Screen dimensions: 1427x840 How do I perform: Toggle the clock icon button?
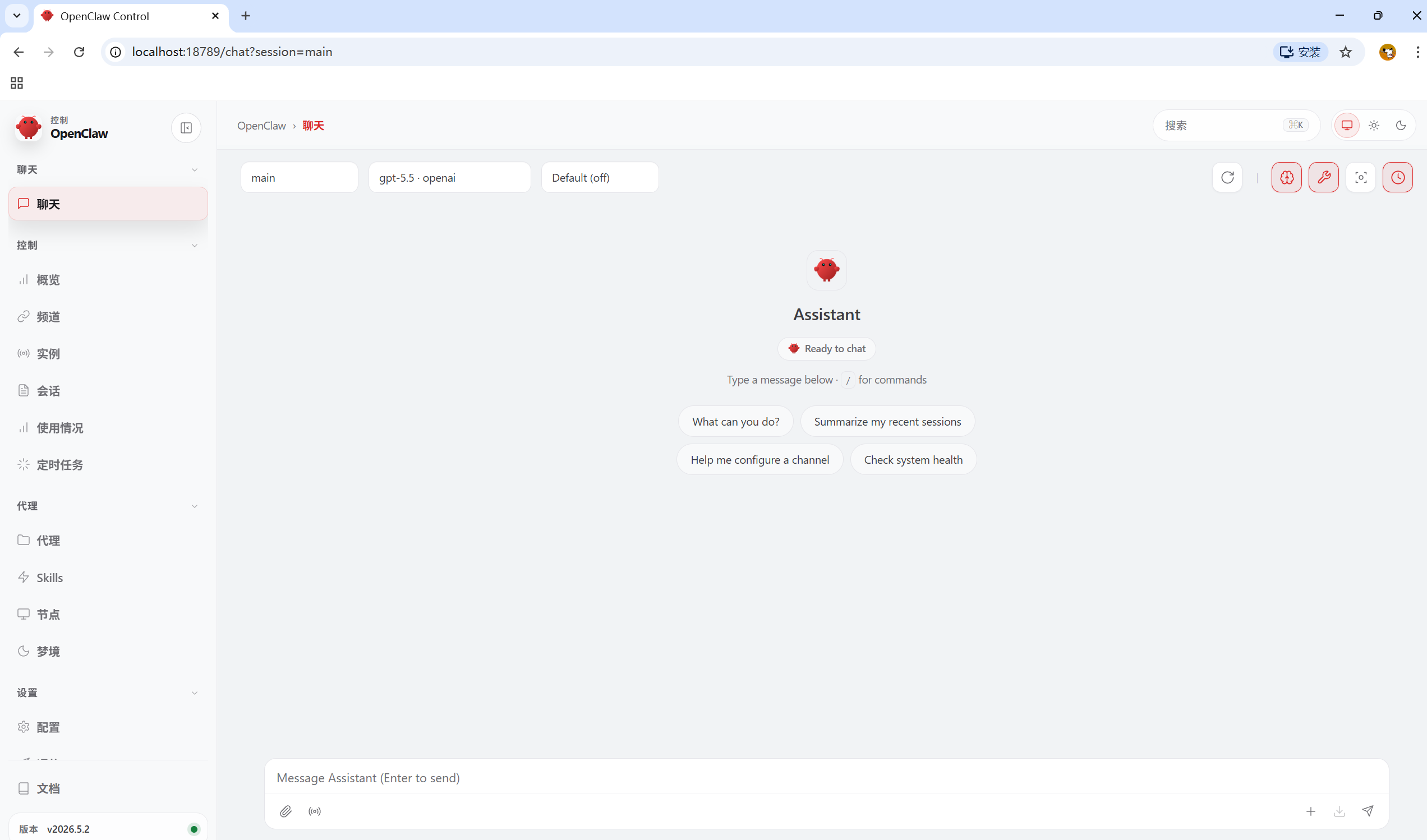point(1398,178)
